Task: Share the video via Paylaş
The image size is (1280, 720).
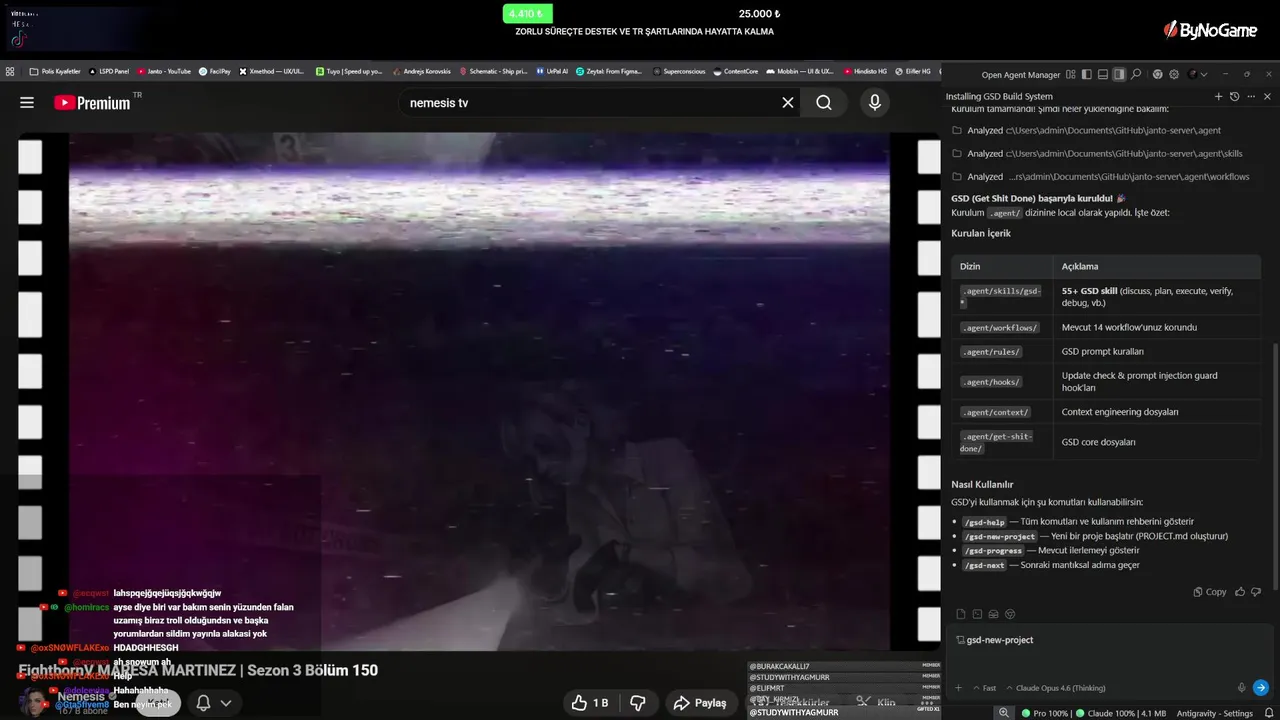Action: click(x=700, y=703)
